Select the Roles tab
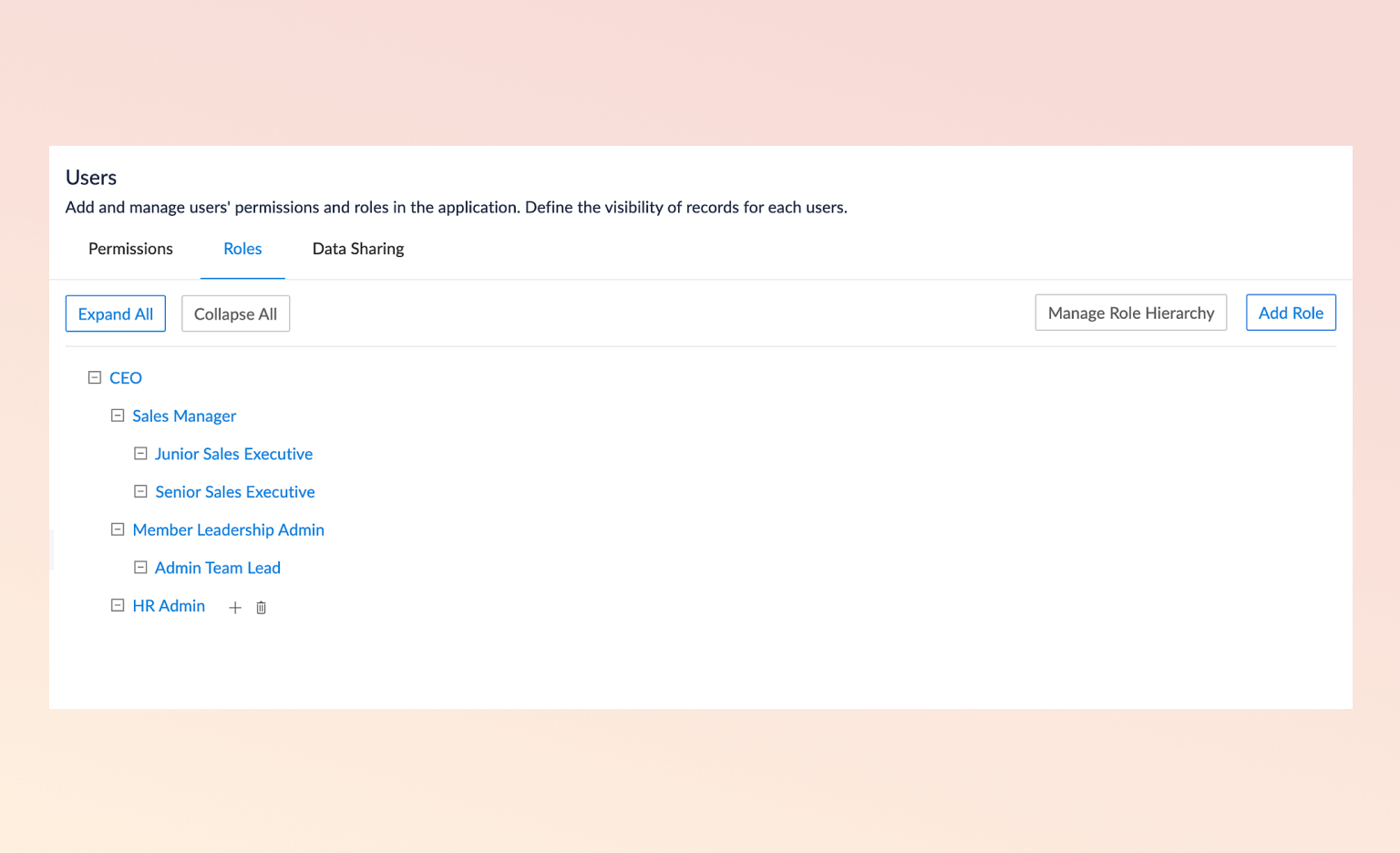The height and width of the screenshot is (853, 1400). coord(242,248)
